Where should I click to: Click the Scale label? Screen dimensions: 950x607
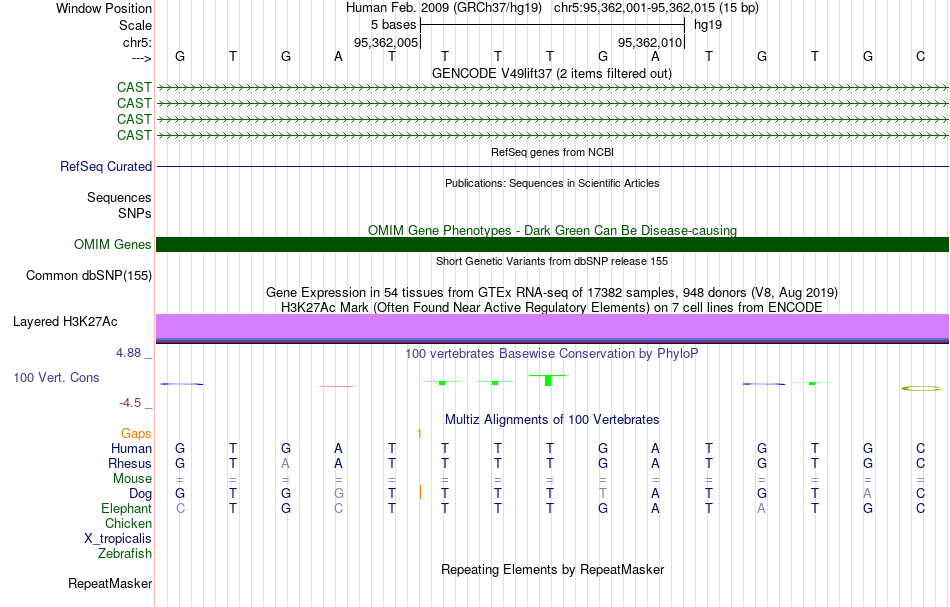point(135,25)
